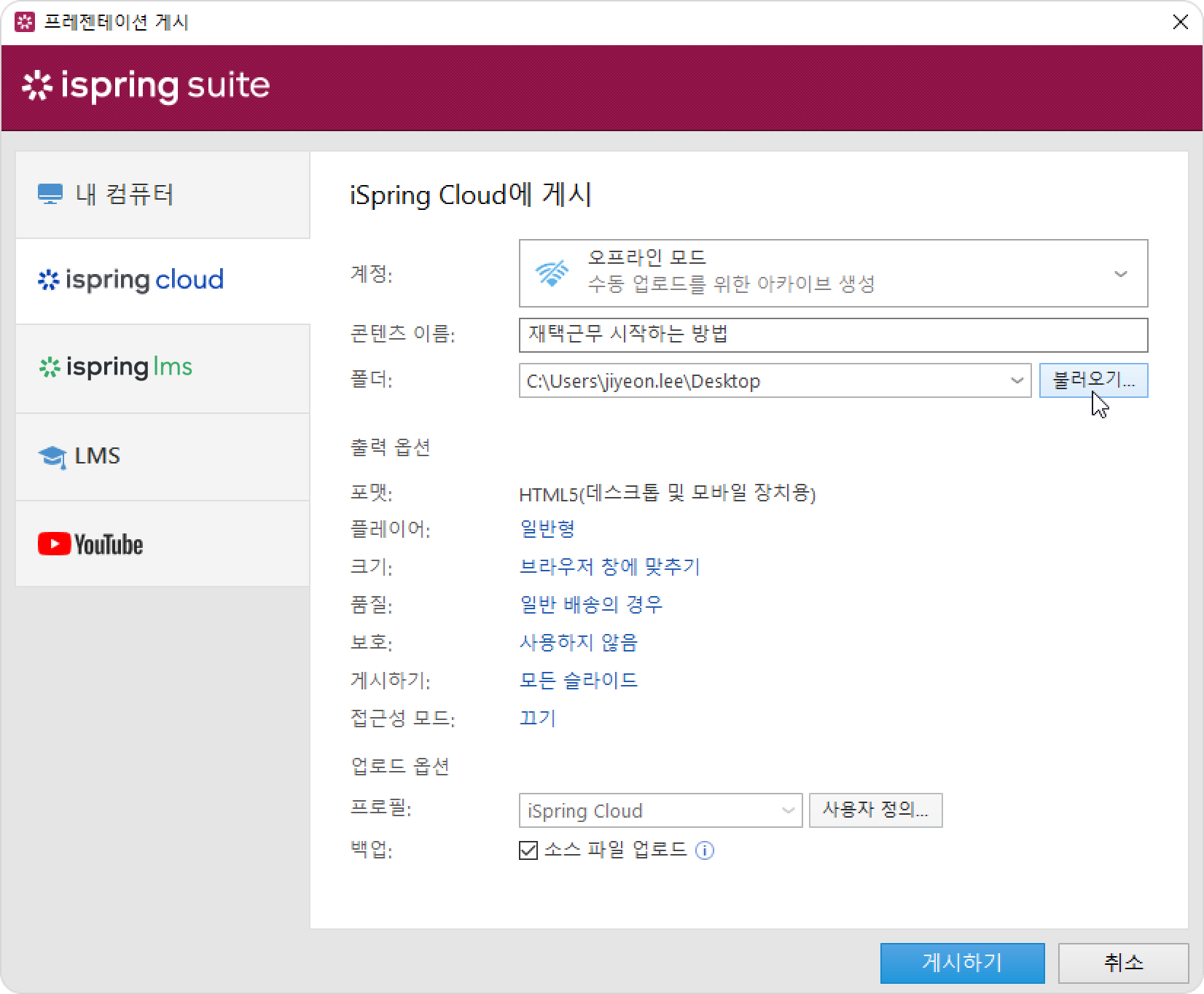This screenshot has width=1204, height=994.
Task: Click the info icon beside source file upload
Action: [704, 850]
